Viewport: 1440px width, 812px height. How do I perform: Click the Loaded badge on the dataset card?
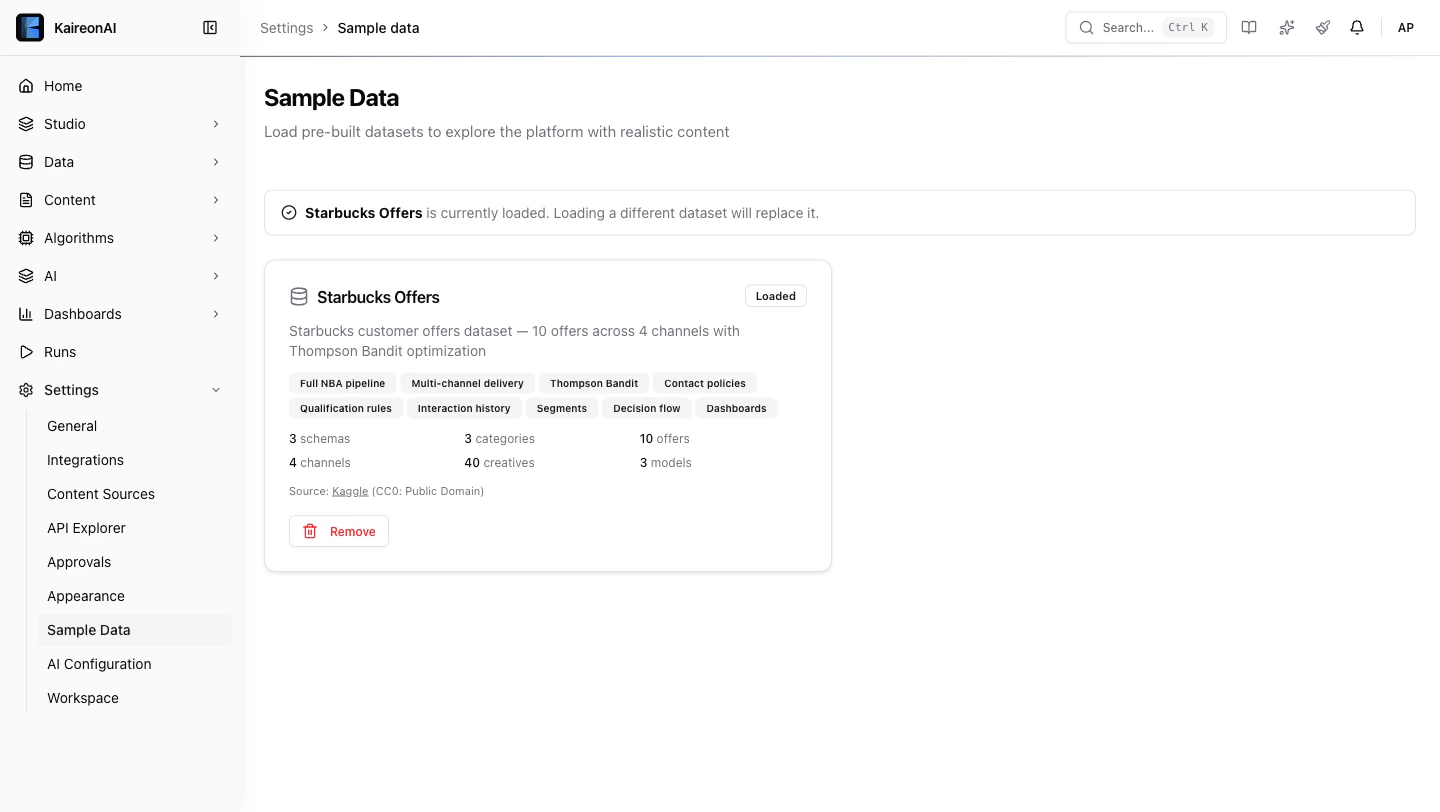point(775,295)
